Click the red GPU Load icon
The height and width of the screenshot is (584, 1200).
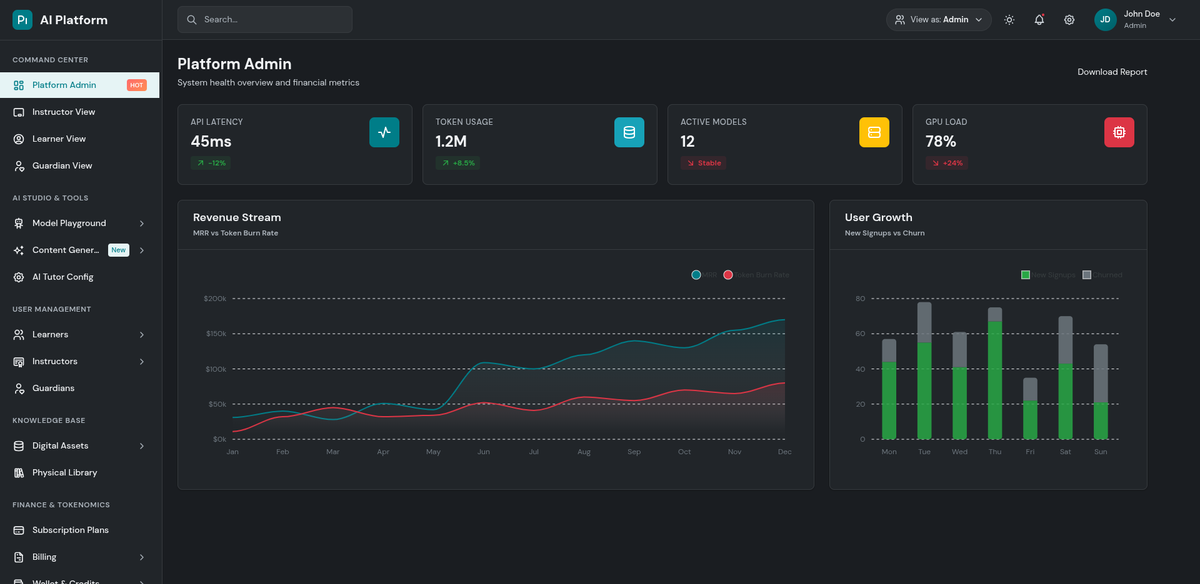(x=1119, y=131)
